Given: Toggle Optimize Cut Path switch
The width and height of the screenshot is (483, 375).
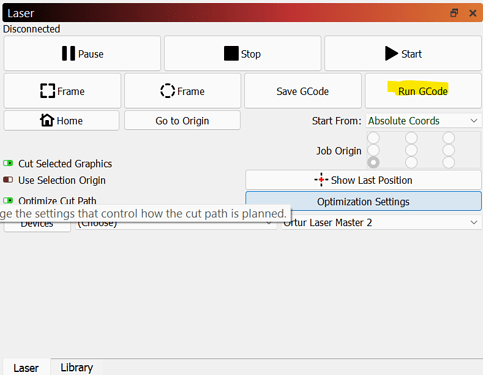Looking at the screenshot, I should tap(8, 200).
